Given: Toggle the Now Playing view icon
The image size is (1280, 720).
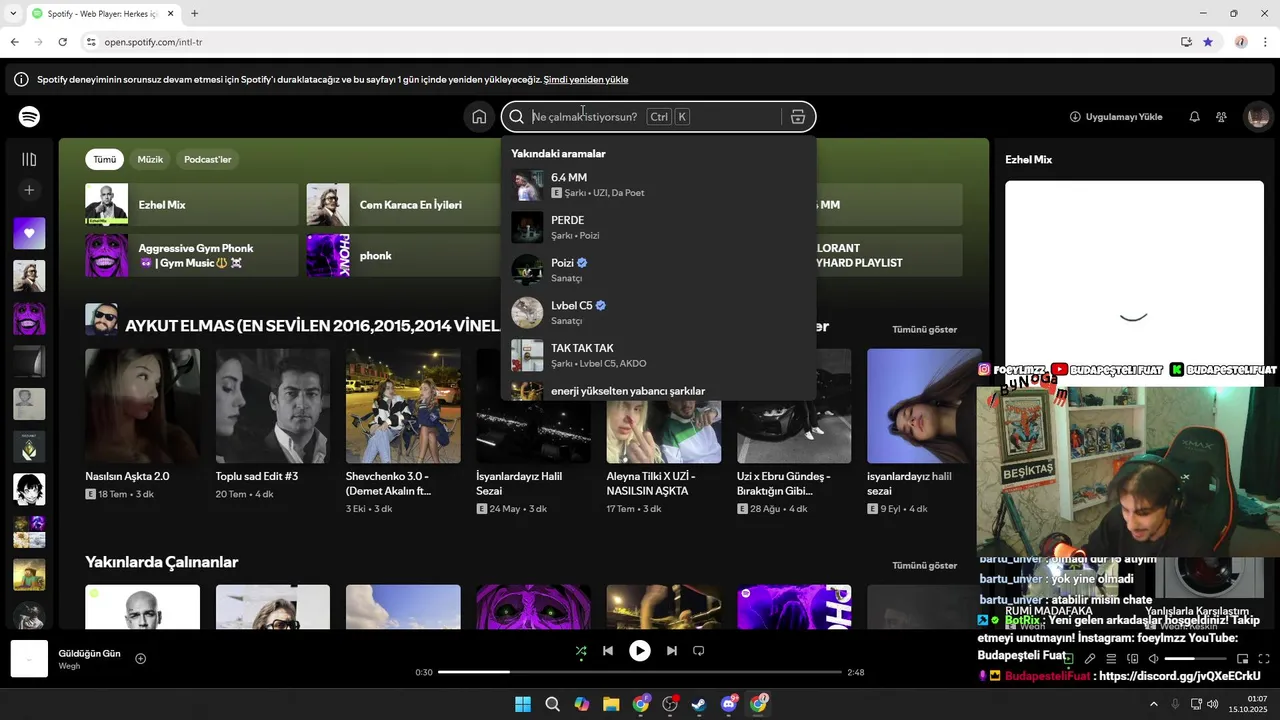Looking at the screenshot, I should 1068,659.
